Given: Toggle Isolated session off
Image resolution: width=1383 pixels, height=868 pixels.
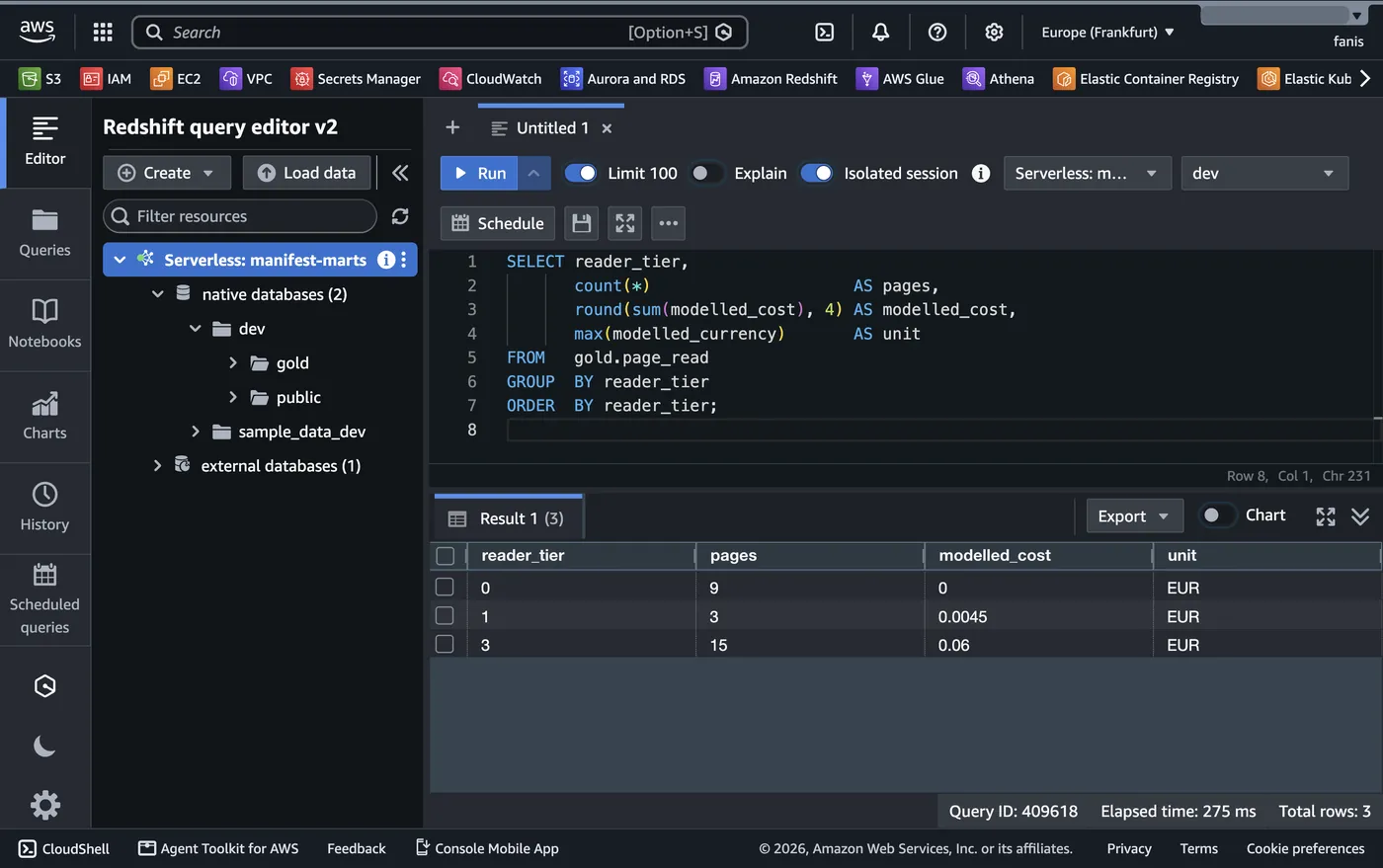Looking at the screenshot, I should 817,173.
